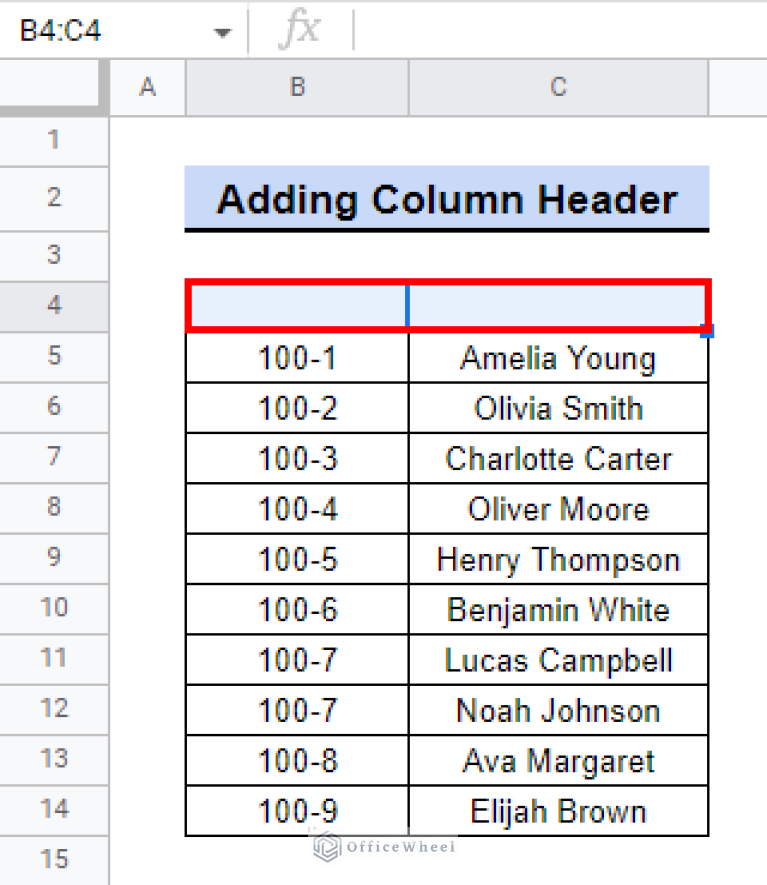Screen dimensions: 767x885
Task: Click the Adding Column Header title cell
Action: (x=446, y=199)
